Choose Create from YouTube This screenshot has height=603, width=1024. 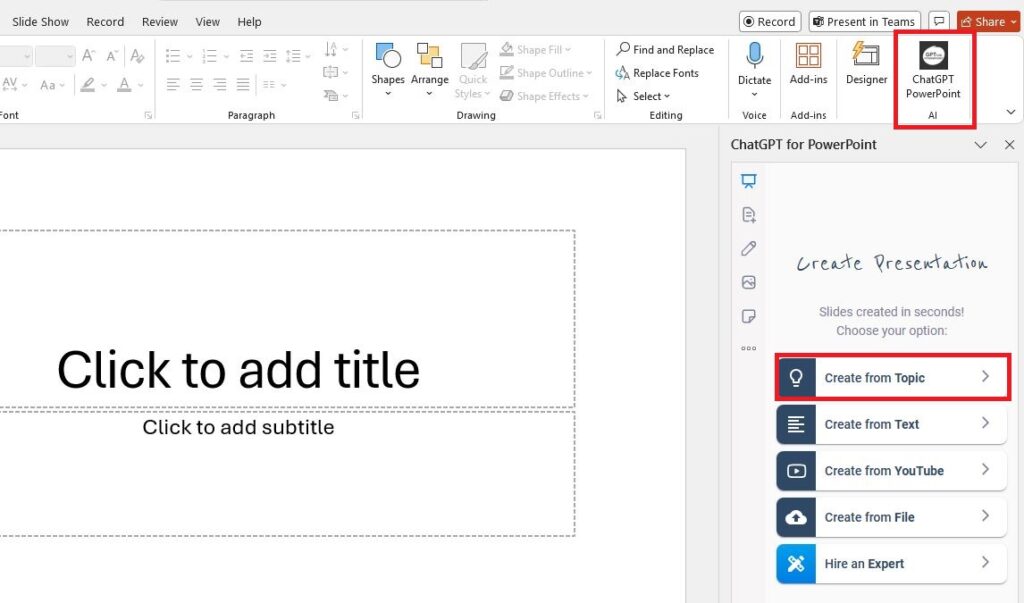pyautogui.click(x=891, y=470)
